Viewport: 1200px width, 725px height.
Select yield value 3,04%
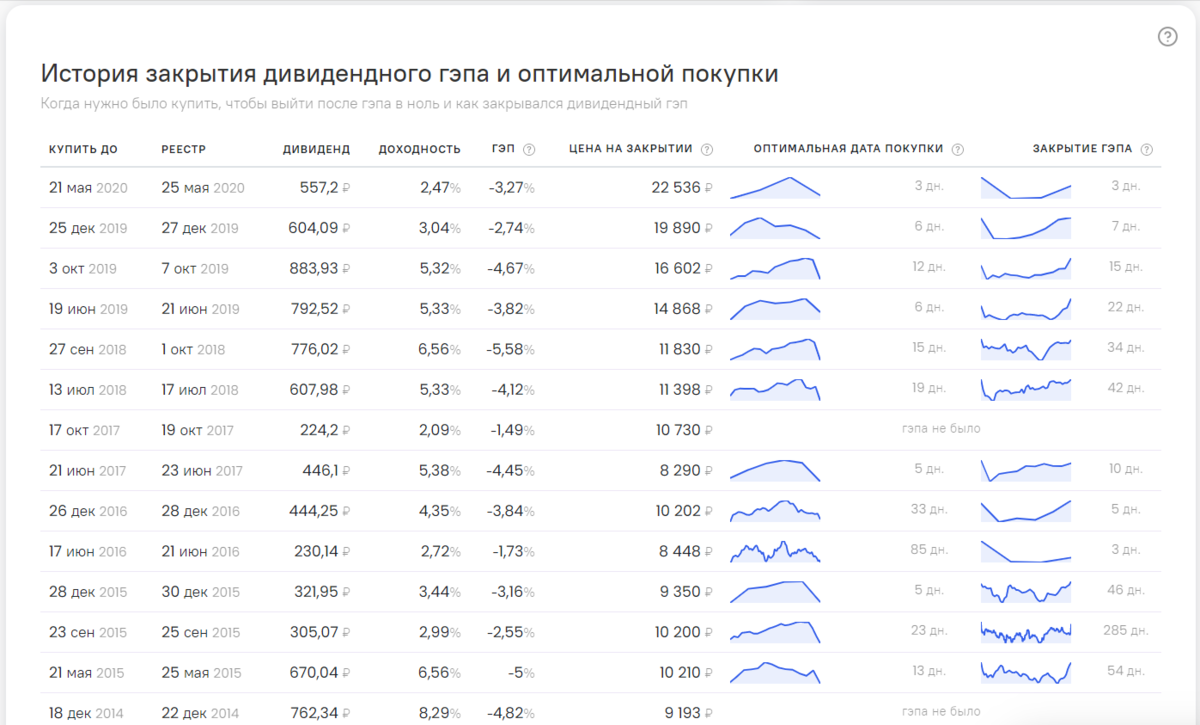[439, 228]
